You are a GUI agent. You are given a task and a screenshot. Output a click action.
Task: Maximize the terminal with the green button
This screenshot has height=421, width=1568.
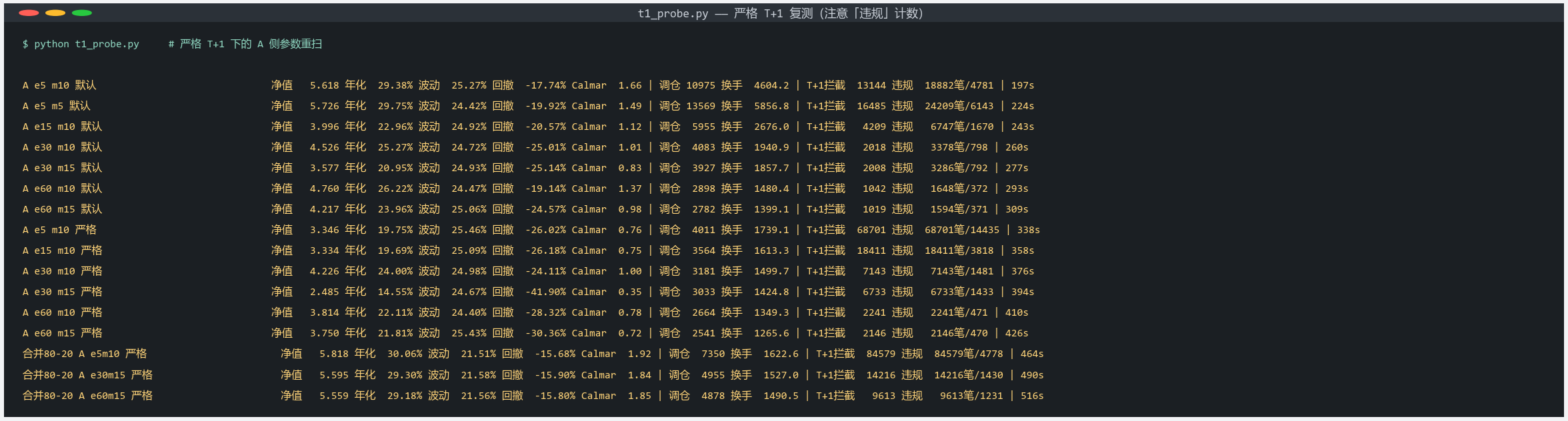(x=82, y=13)
